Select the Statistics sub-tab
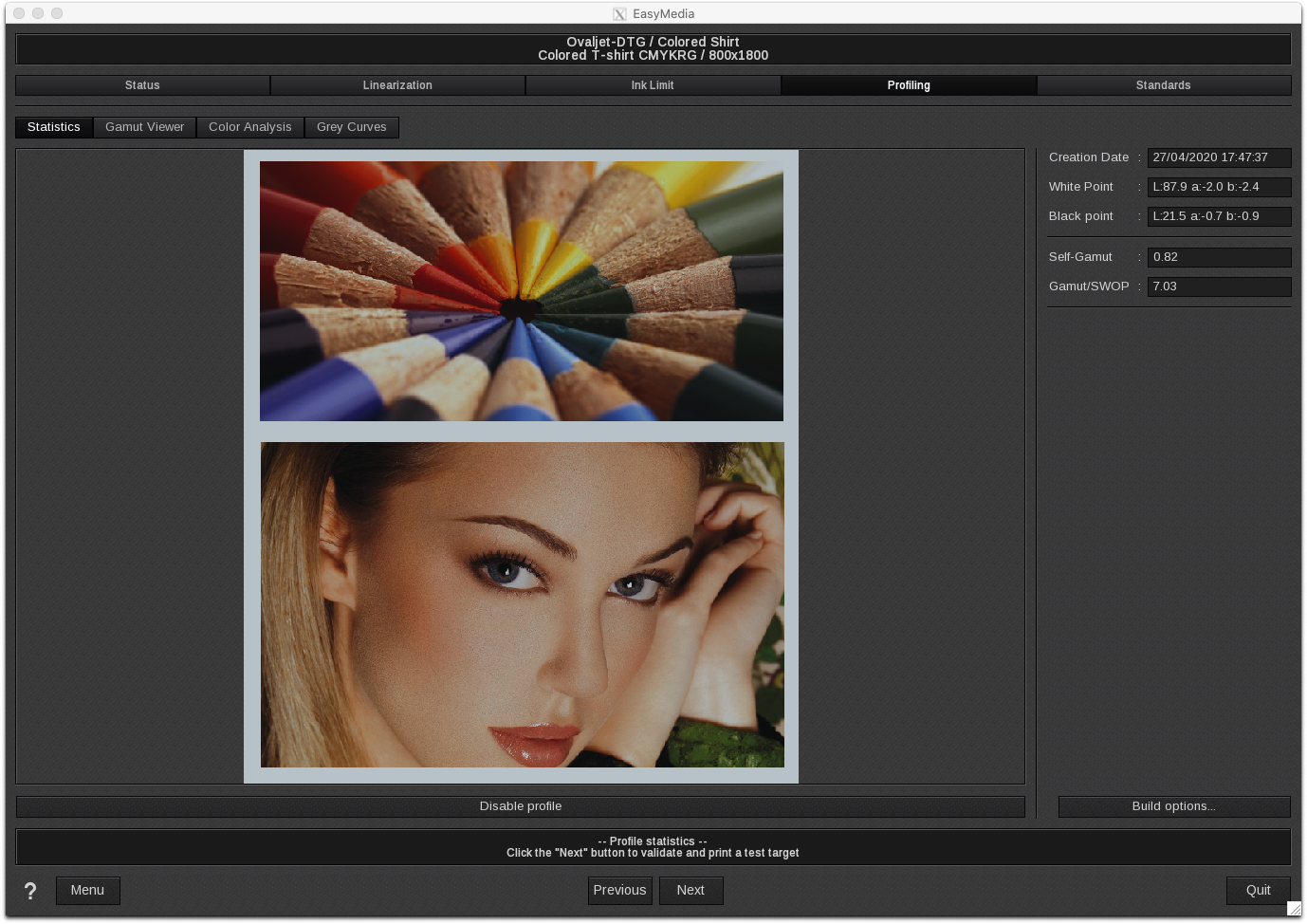This screenshot has width=1307, height=924. [x=54, y=127]
